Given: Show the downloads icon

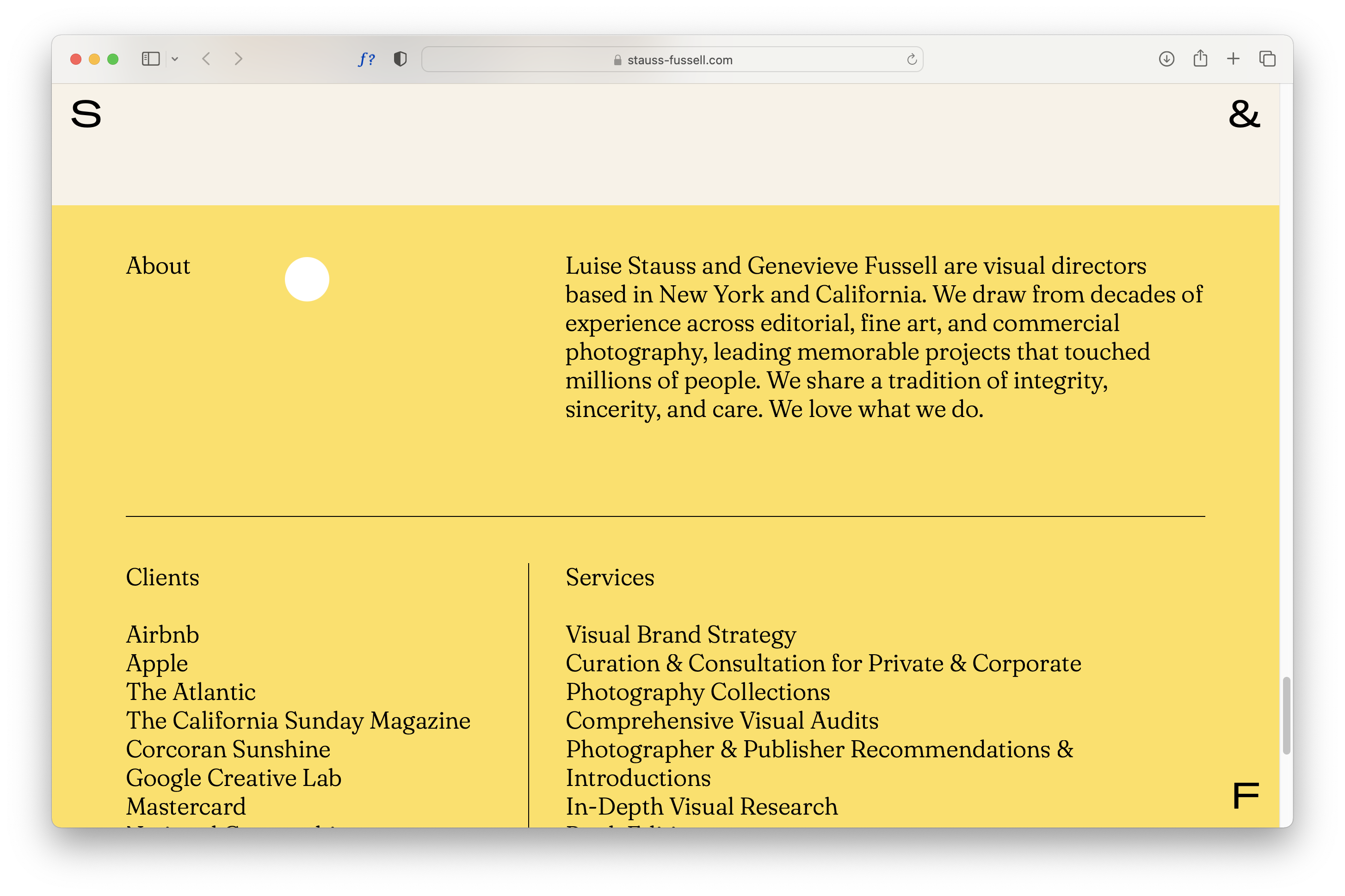Looking at the screenshot, I should (1166, 59).
